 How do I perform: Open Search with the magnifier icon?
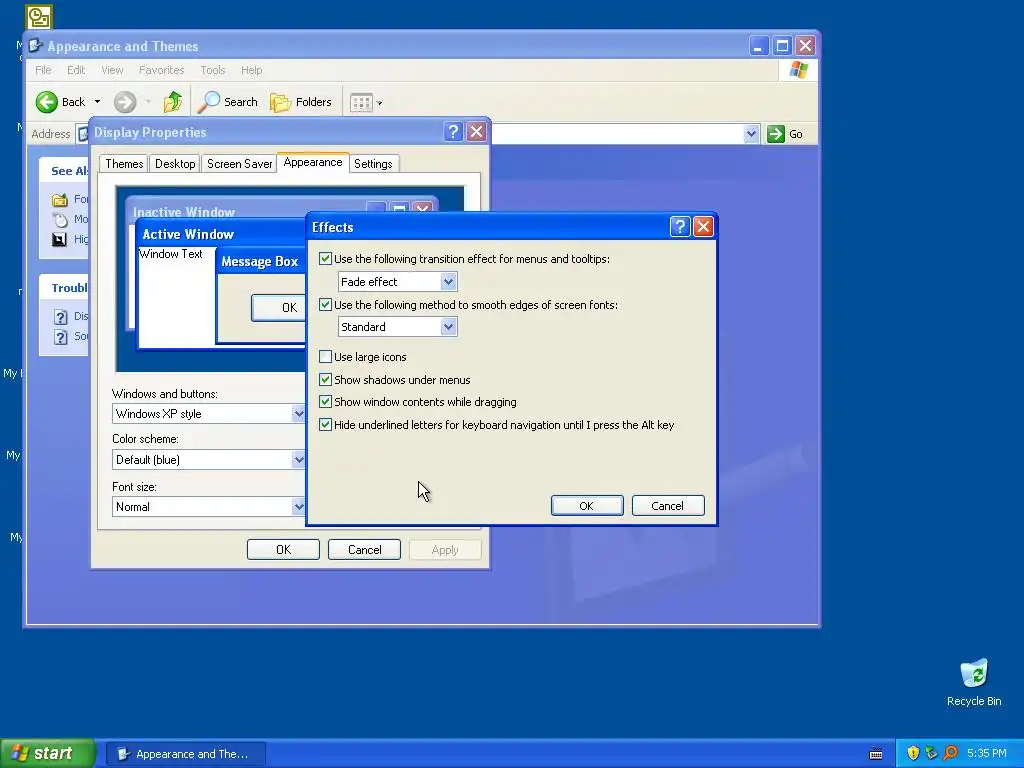209,102
